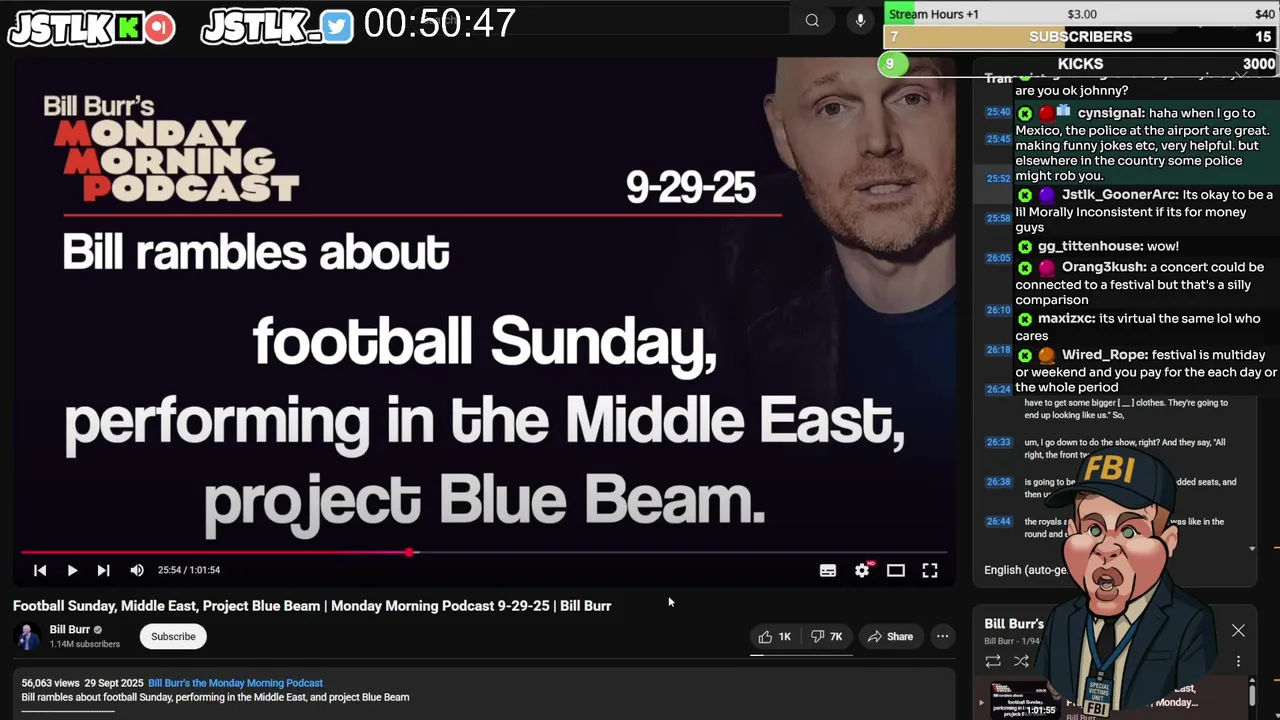Click chat username cynsignal
1280x720 pixels.
[x=1111, y=113]
